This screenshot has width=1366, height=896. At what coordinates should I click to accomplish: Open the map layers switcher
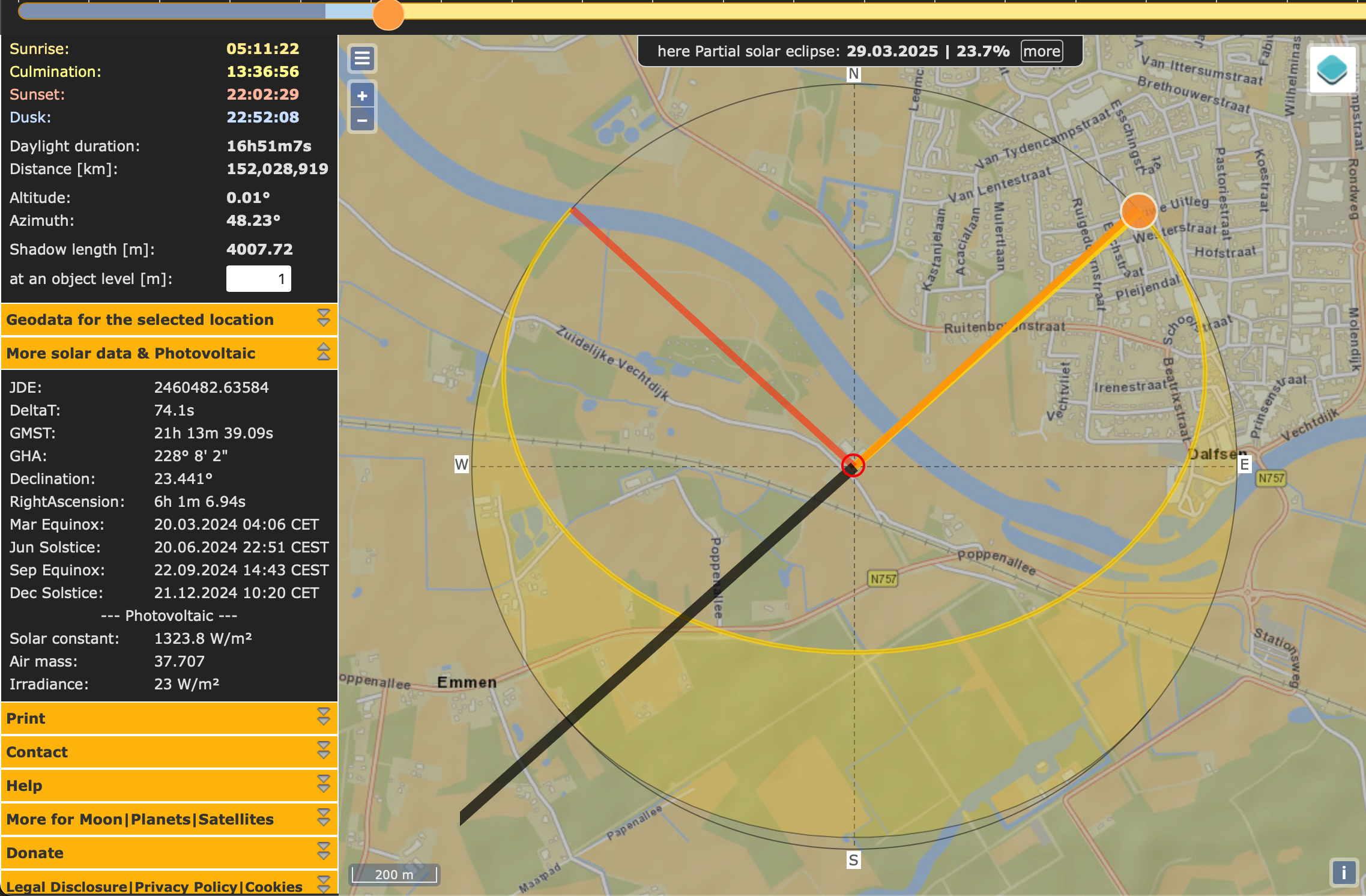coord(1332,70)
